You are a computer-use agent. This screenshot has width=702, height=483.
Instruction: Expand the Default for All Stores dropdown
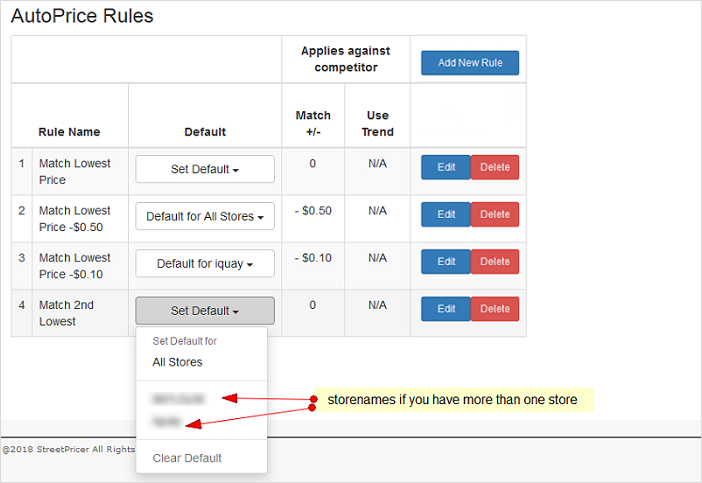click(x=205, y=216)
